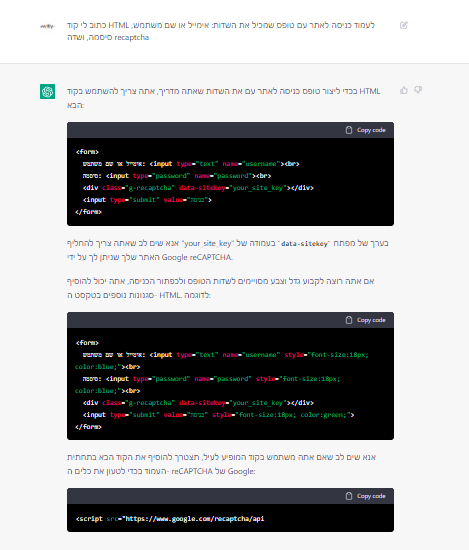Click the user's Hebrew prompt text
The width and height of the screenshot is (469, 550).
tap(221, 31)
